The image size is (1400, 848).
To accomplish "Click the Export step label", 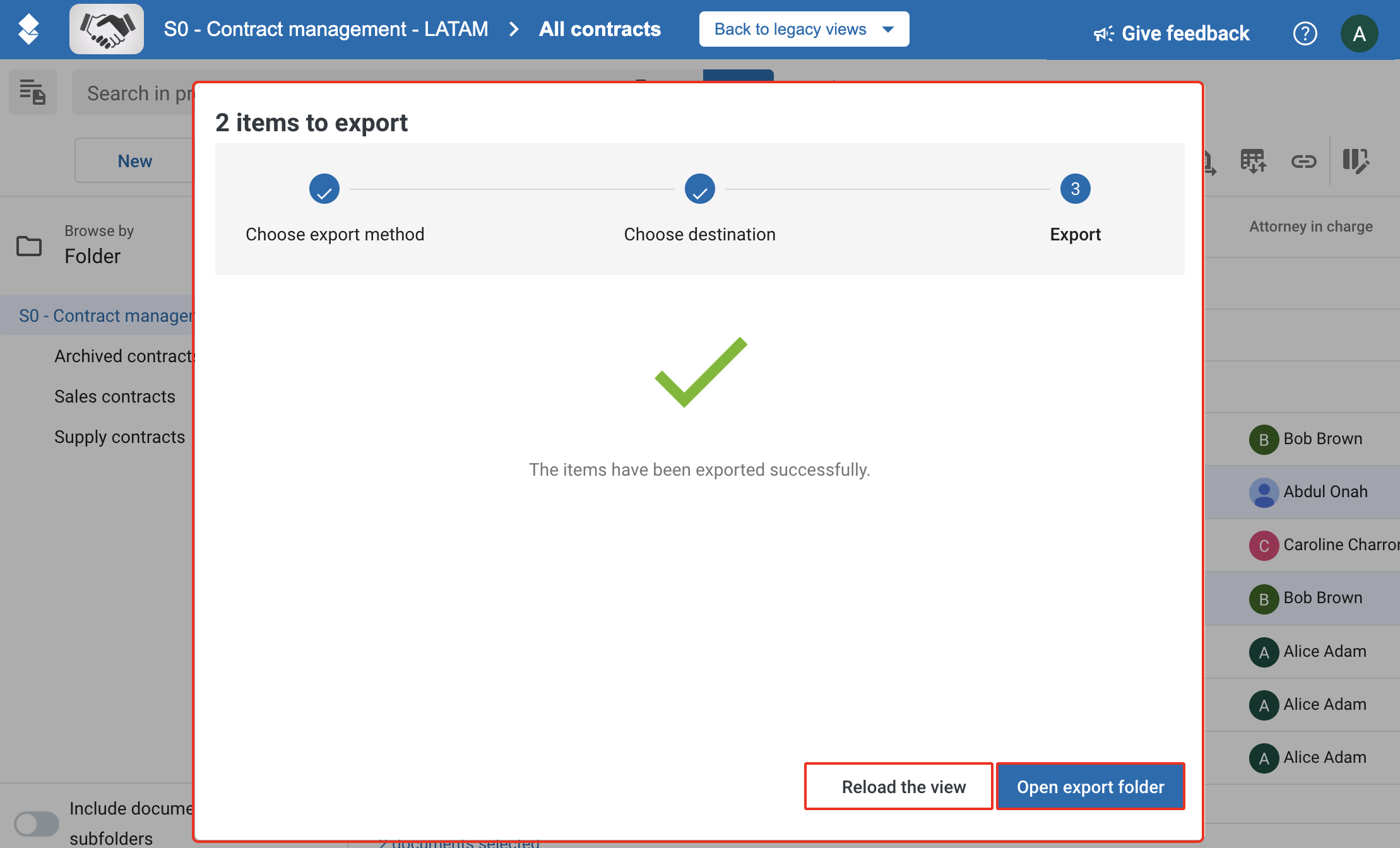I will tap(1076, 234).
